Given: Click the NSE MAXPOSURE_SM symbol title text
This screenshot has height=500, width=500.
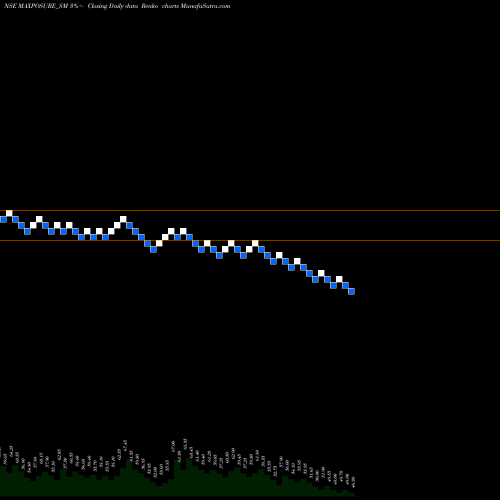Looking at the screenshot, I should point(36,6).
